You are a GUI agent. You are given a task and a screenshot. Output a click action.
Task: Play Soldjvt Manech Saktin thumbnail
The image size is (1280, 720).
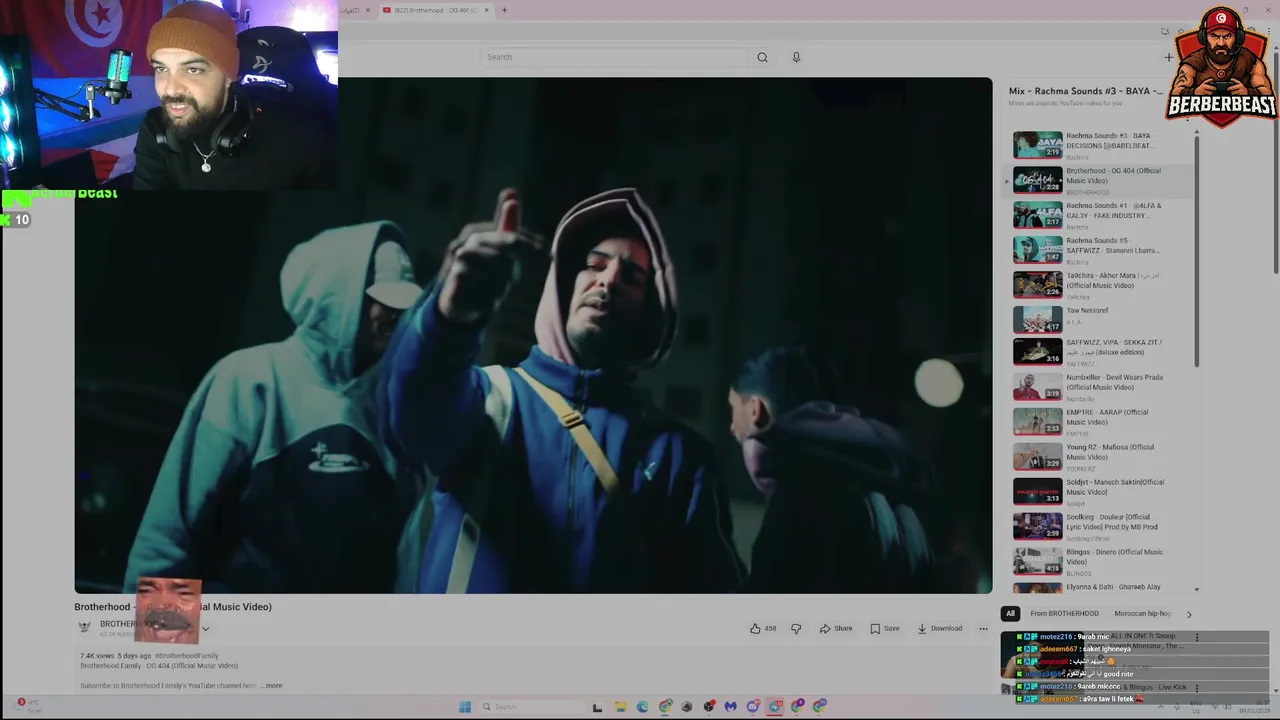1038,491
